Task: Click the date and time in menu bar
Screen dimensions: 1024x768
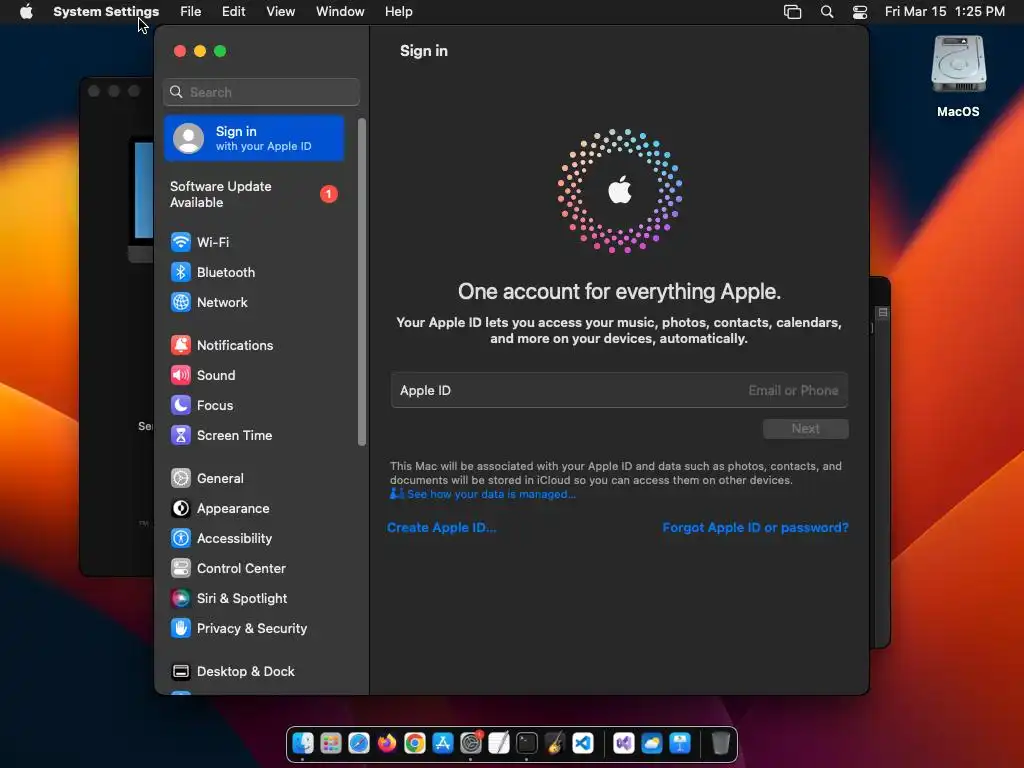Action: click(x=944, y=12)
